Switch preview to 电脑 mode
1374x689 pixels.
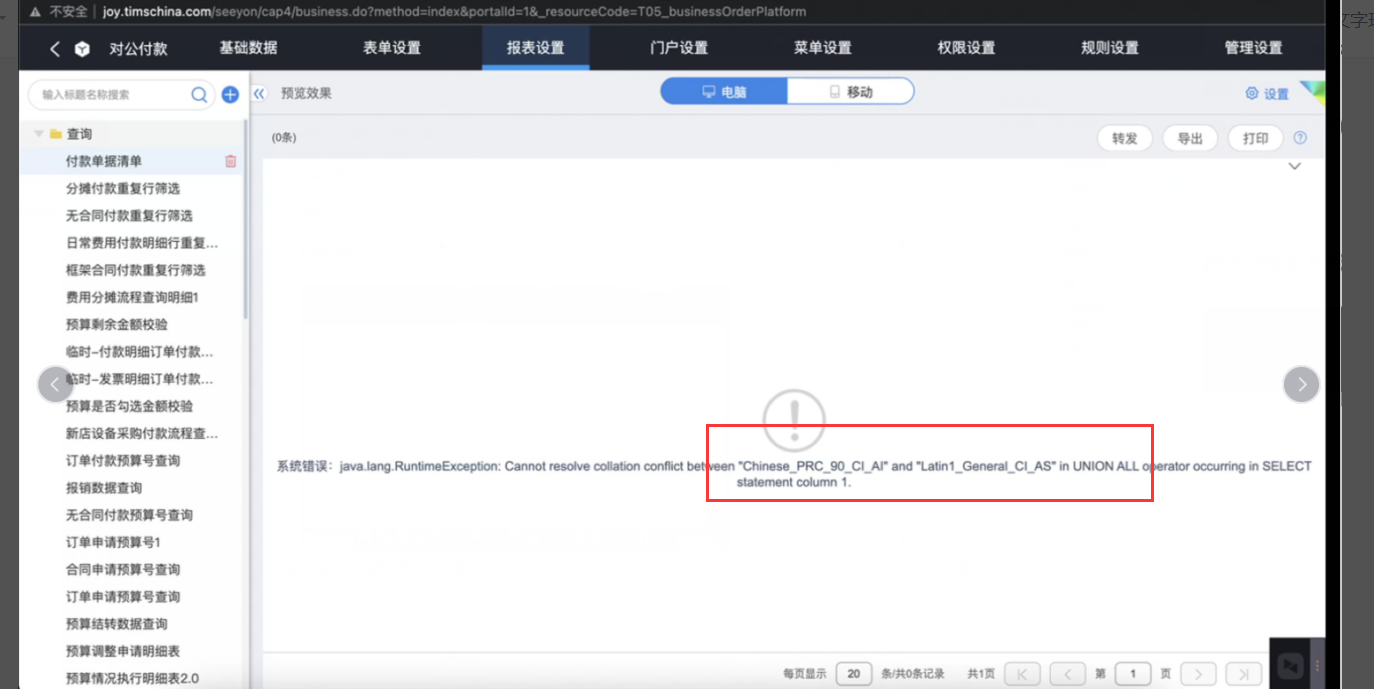[x=724, y=92]
